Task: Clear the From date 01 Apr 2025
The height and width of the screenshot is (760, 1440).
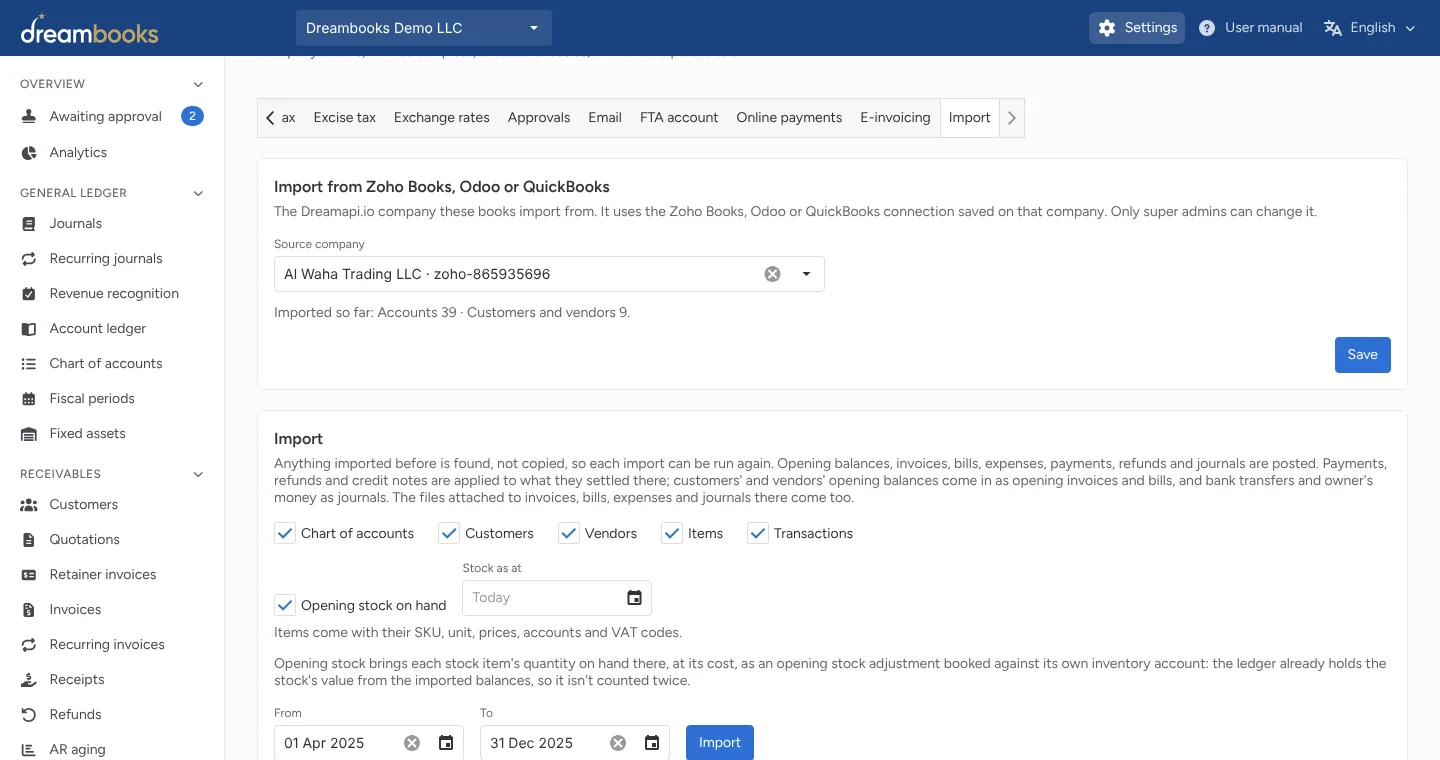Action: click(x=412, y=743)
